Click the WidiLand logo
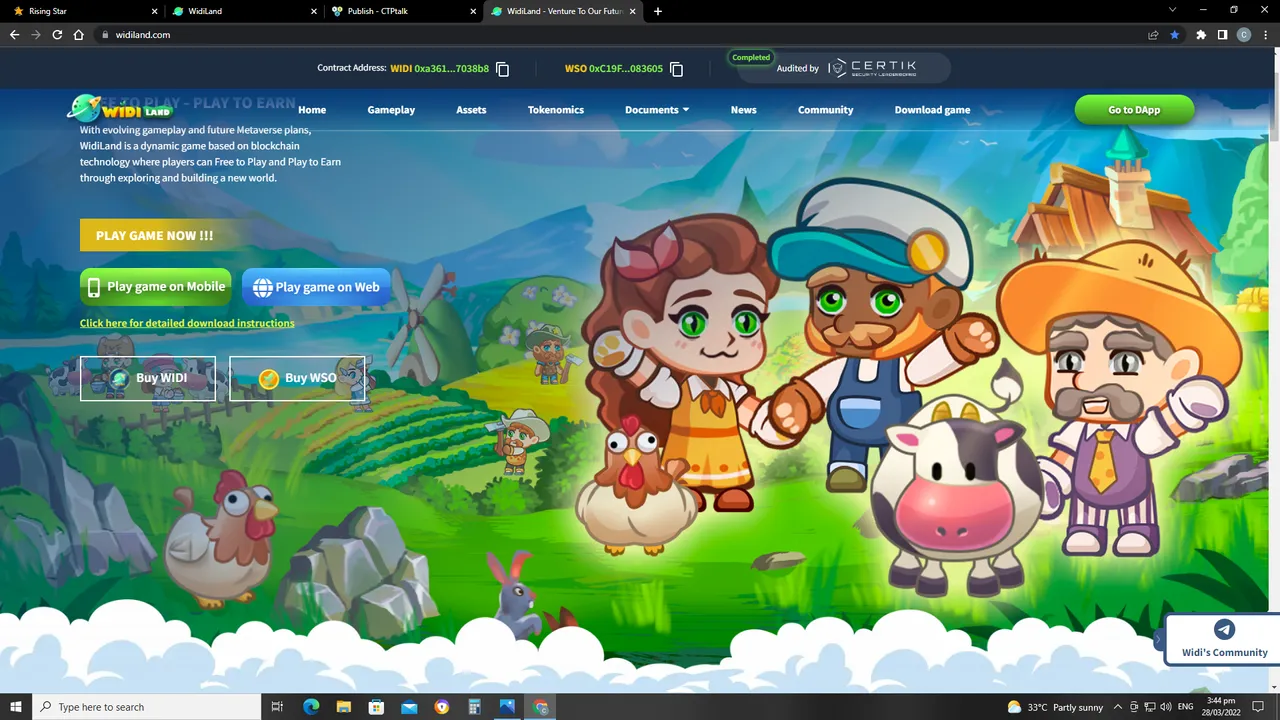 click(120, 108)
